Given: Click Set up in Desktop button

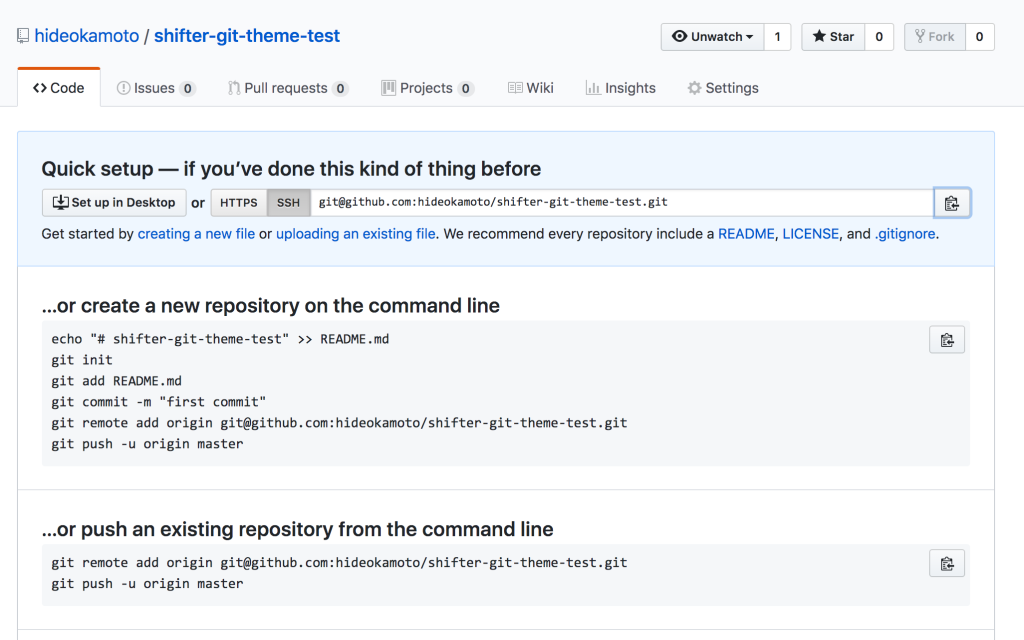Looking at the screenshot, I should pos(114,203).
